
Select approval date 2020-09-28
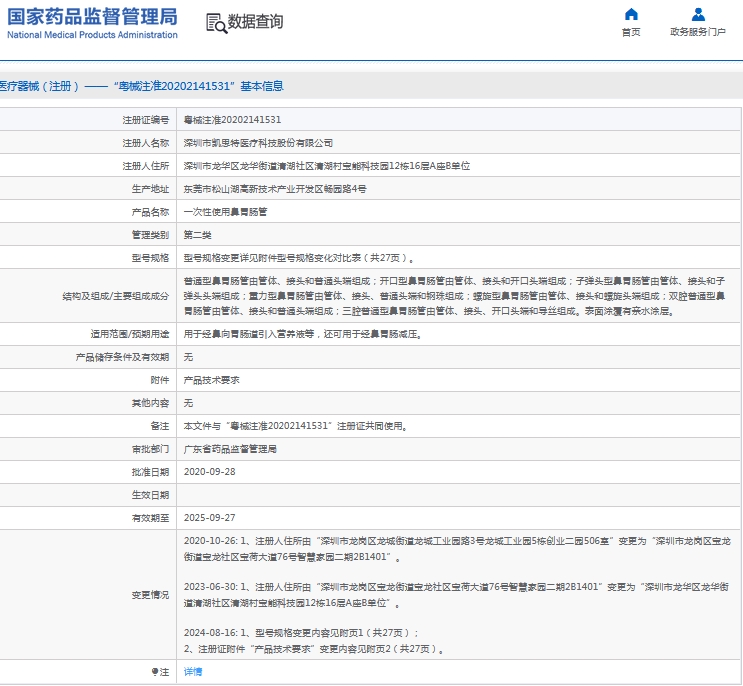click(209, 472)
